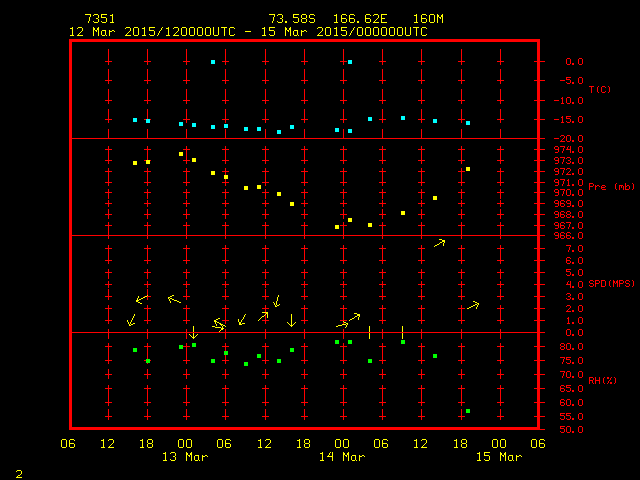Select the 14 Mar date label
The width and height of the screenshot is (640, 480).
click(x=341, y=457)
